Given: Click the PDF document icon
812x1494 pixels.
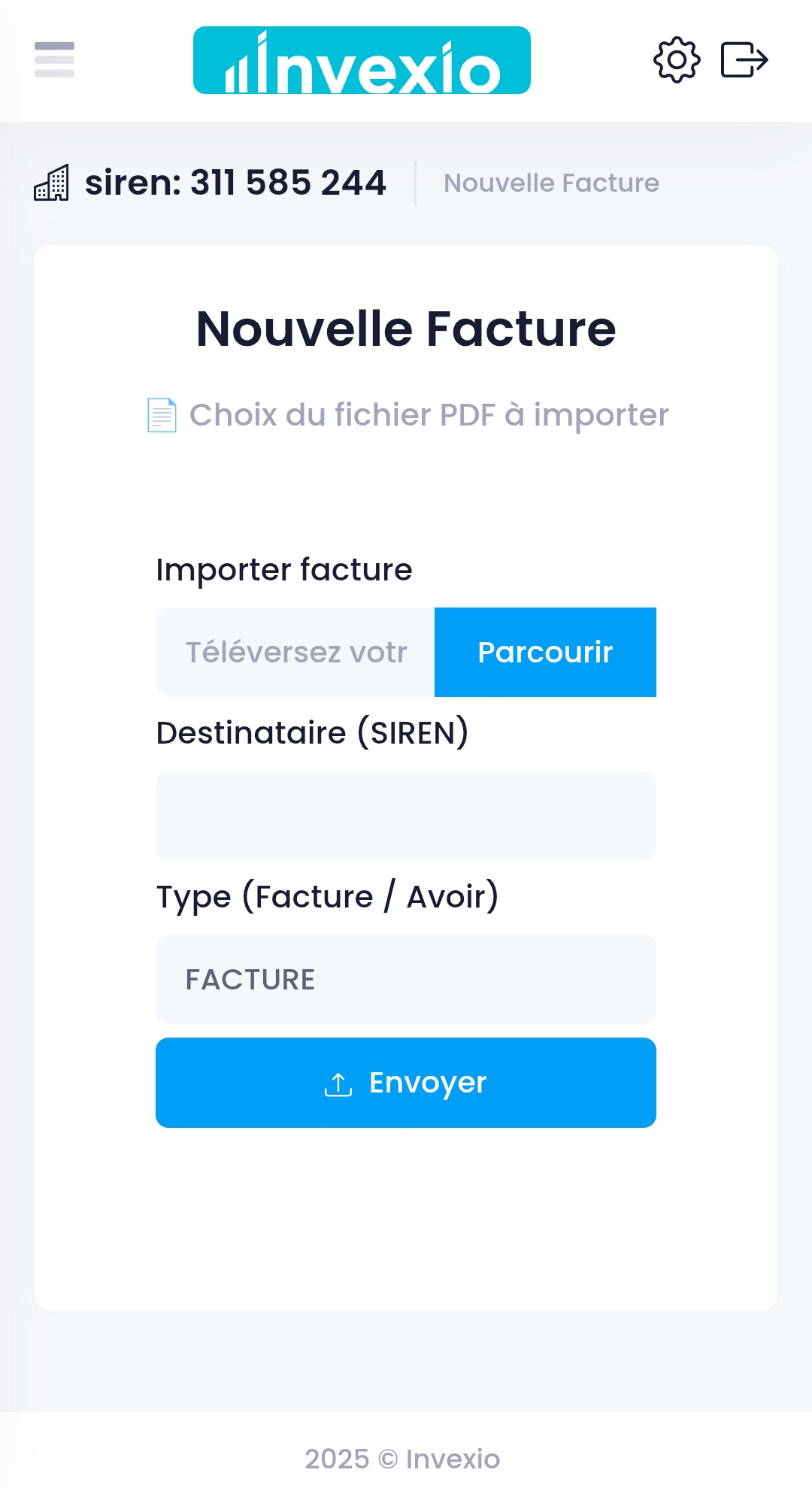Looking at the screenshot, I should 161,415.
